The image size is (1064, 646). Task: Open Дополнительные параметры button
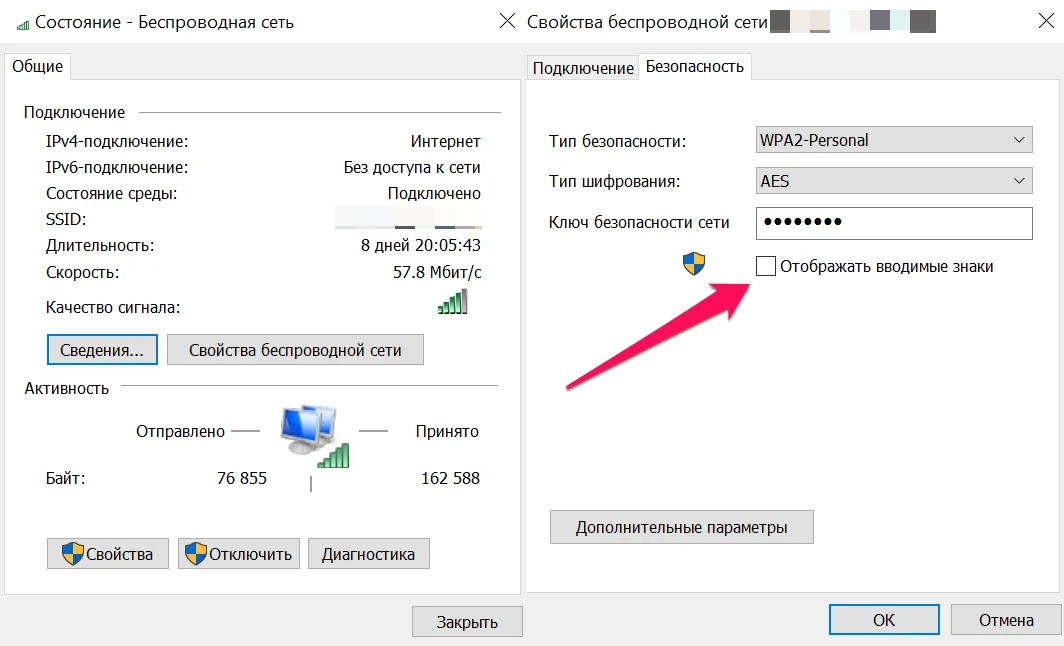(681, 527)
